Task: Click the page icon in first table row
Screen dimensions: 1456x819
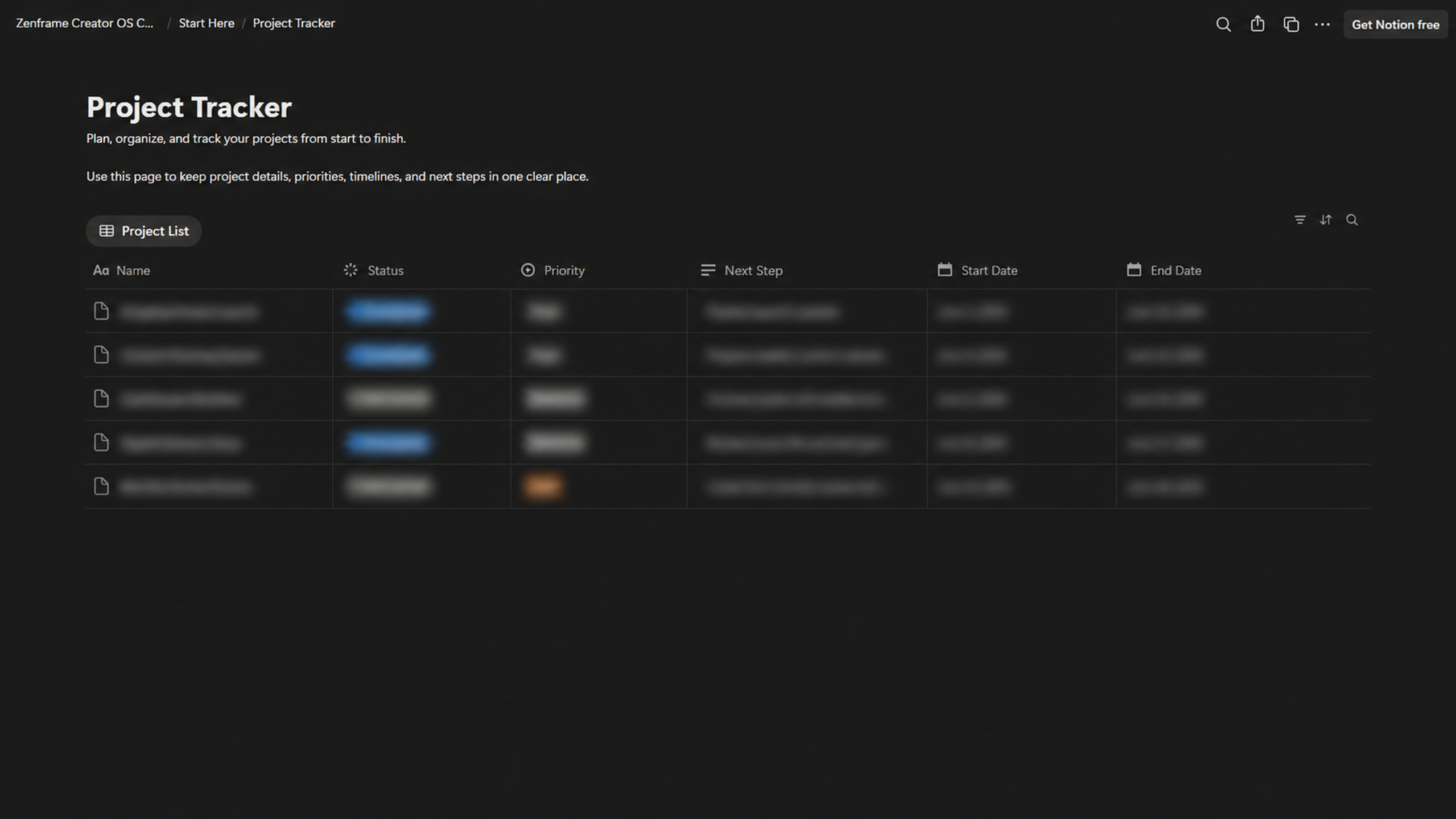Action: pyautogui.click(x=101, y=311)
